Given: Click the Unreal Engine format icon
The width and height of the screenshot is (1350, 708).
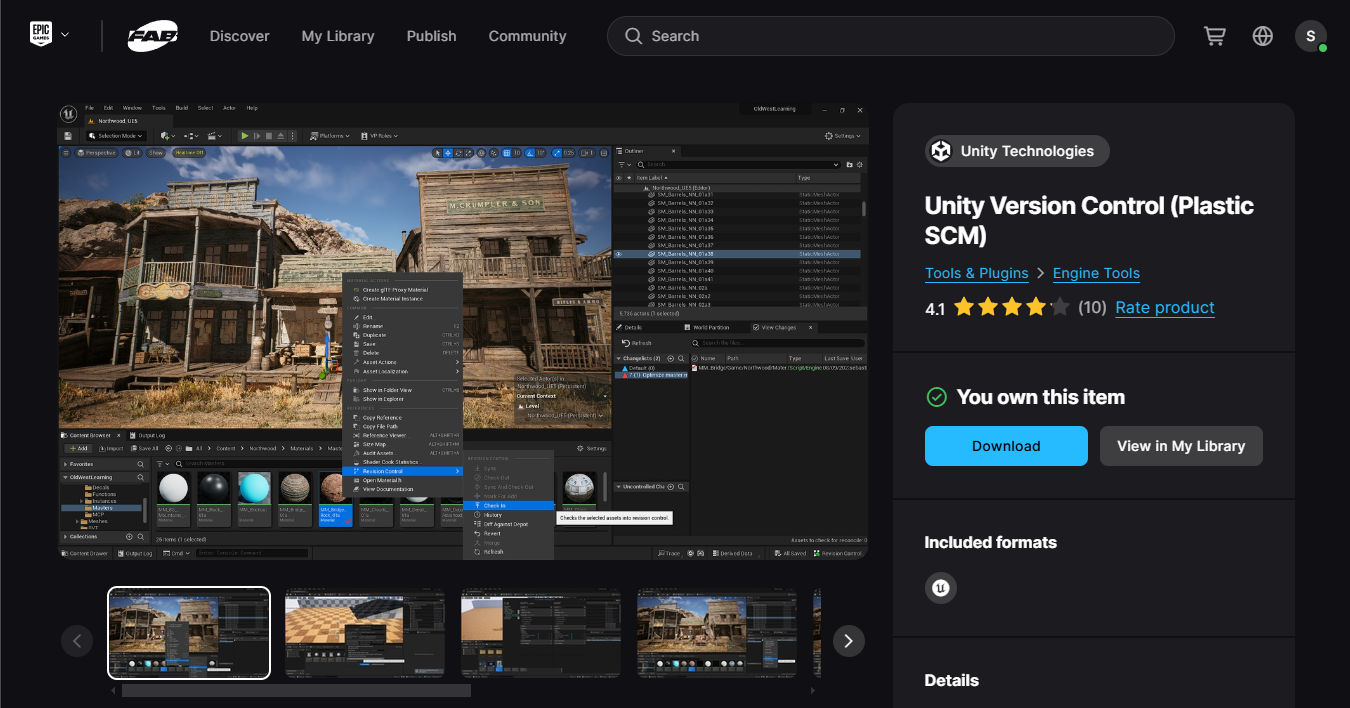Looking at the screenshot, I should click(940, 588).
